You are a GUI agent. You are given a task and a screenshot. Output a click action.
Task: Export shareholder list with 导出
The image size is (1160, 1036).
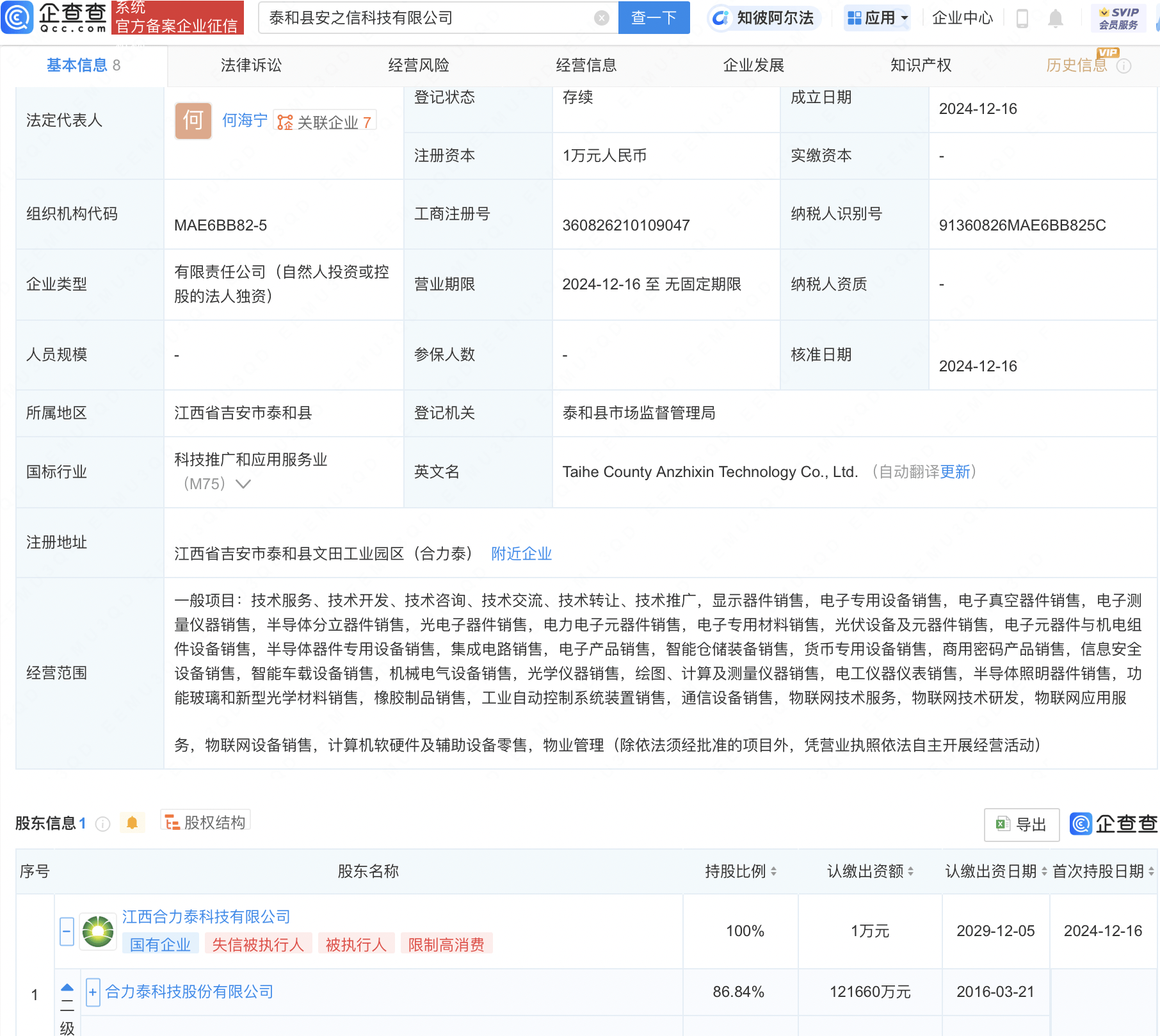[x=1022, y=825]
